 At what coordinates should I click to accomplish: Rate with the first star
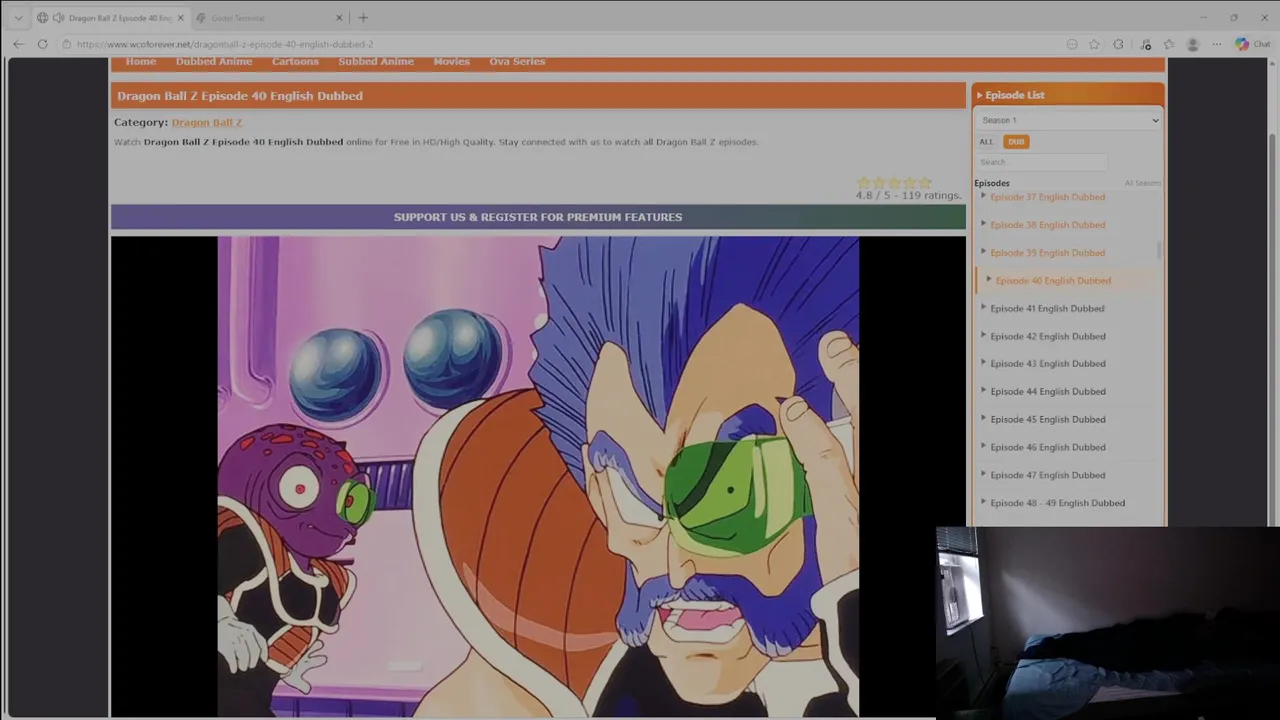pos(863,183)
